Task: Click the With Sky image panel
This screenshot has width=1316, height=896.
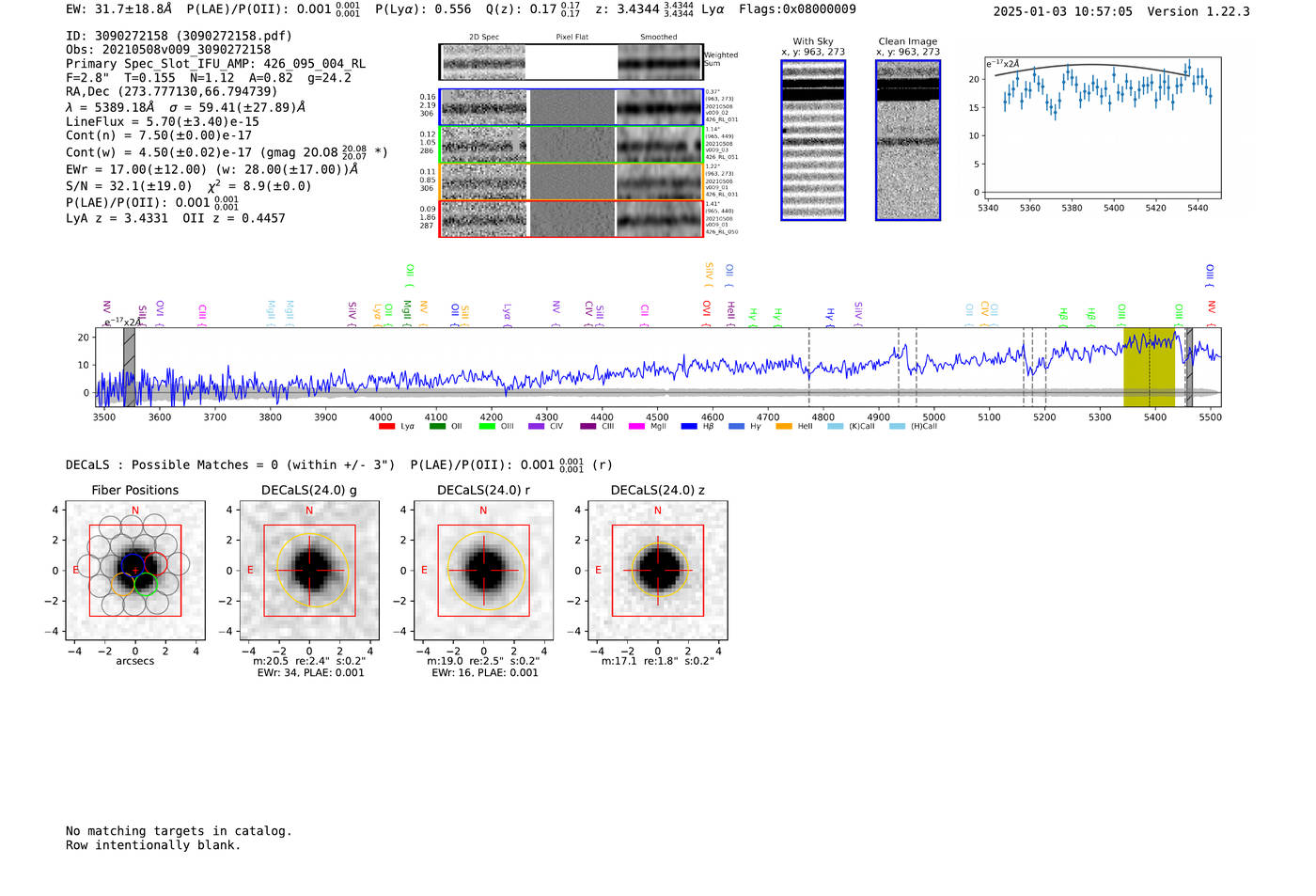Action: coord(813,140)
